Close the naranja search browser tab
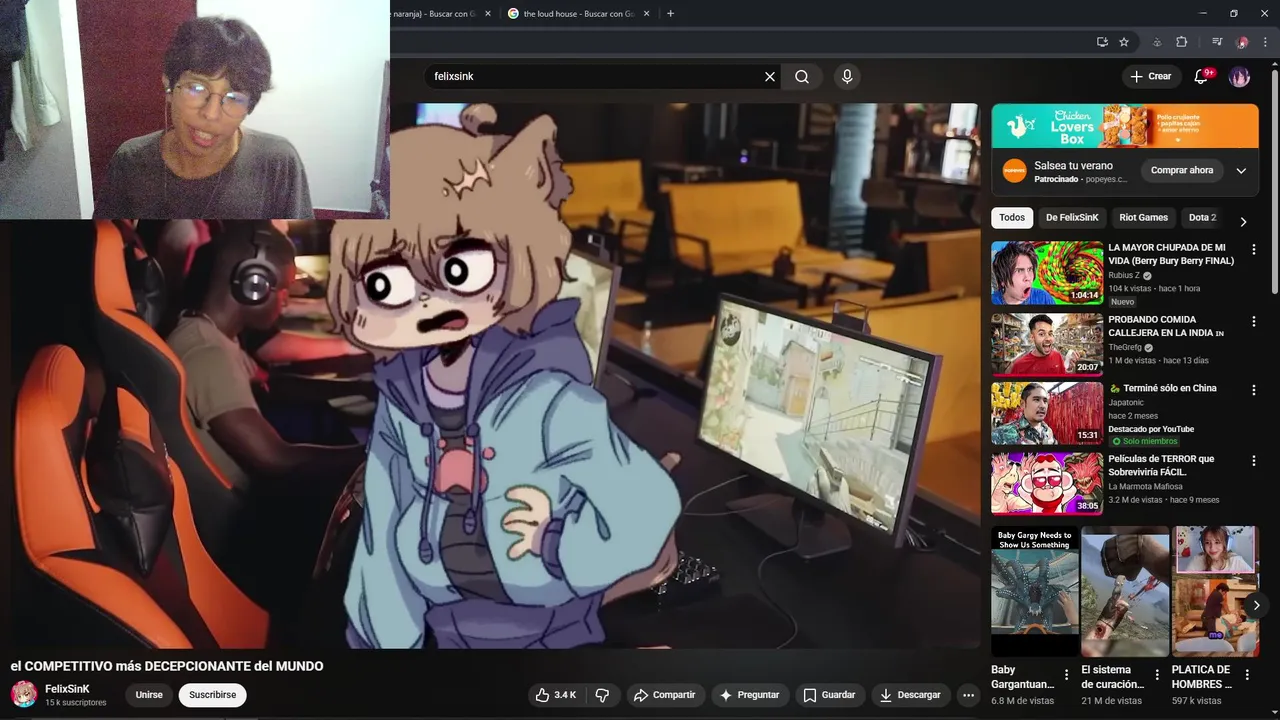The image size is (1280, 720). pos(488,14)
